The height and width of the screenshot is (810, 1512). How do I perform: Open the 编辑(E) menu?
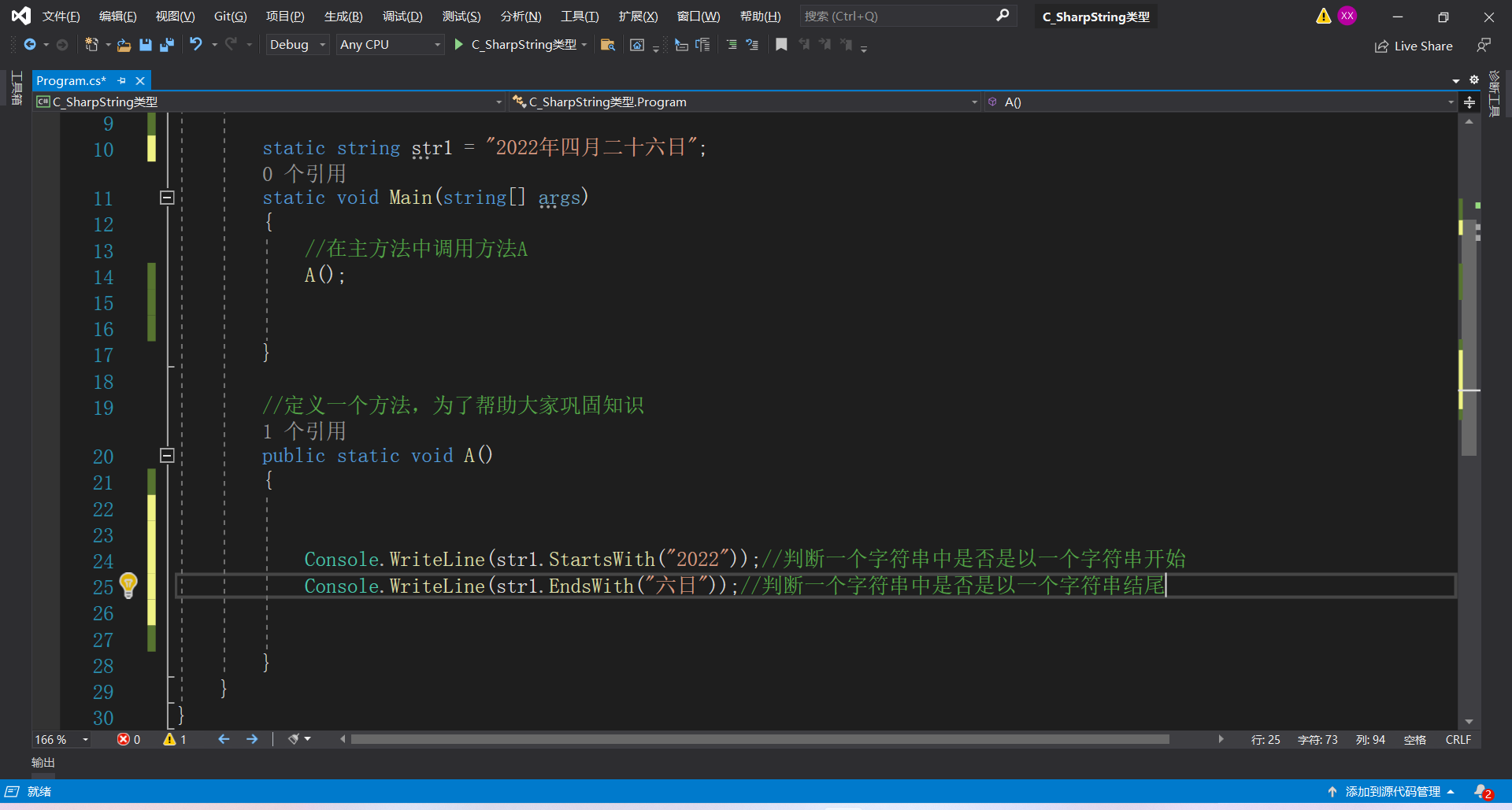coord(118,17)
